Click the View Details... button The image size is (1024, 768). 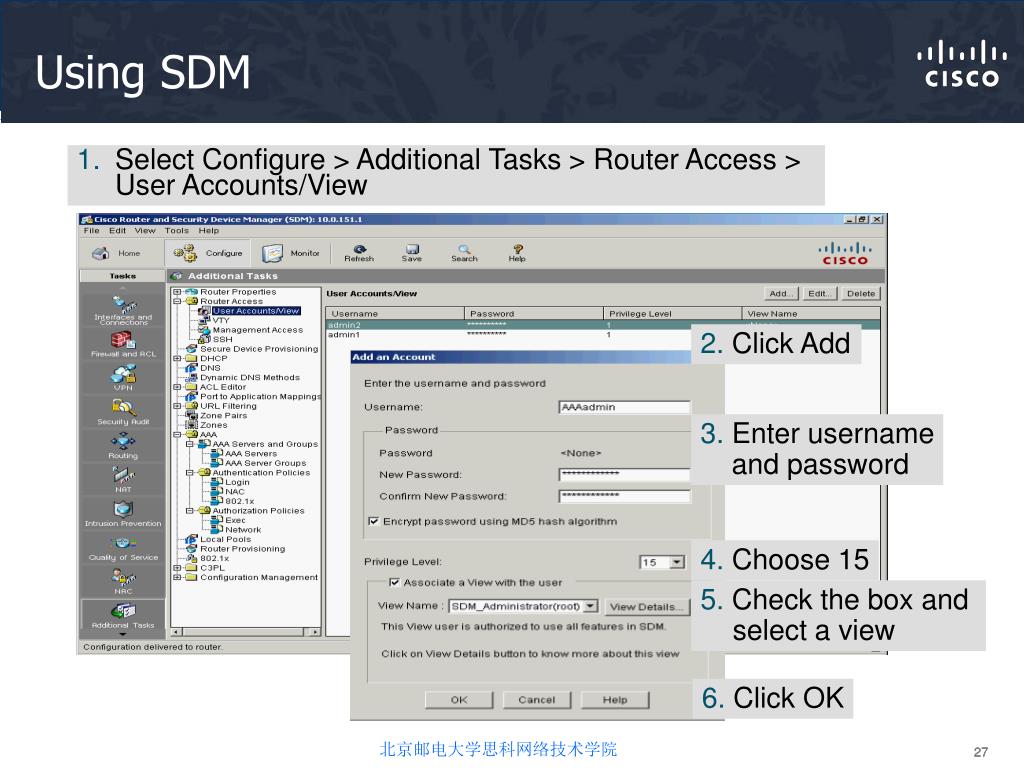(647, 607)
